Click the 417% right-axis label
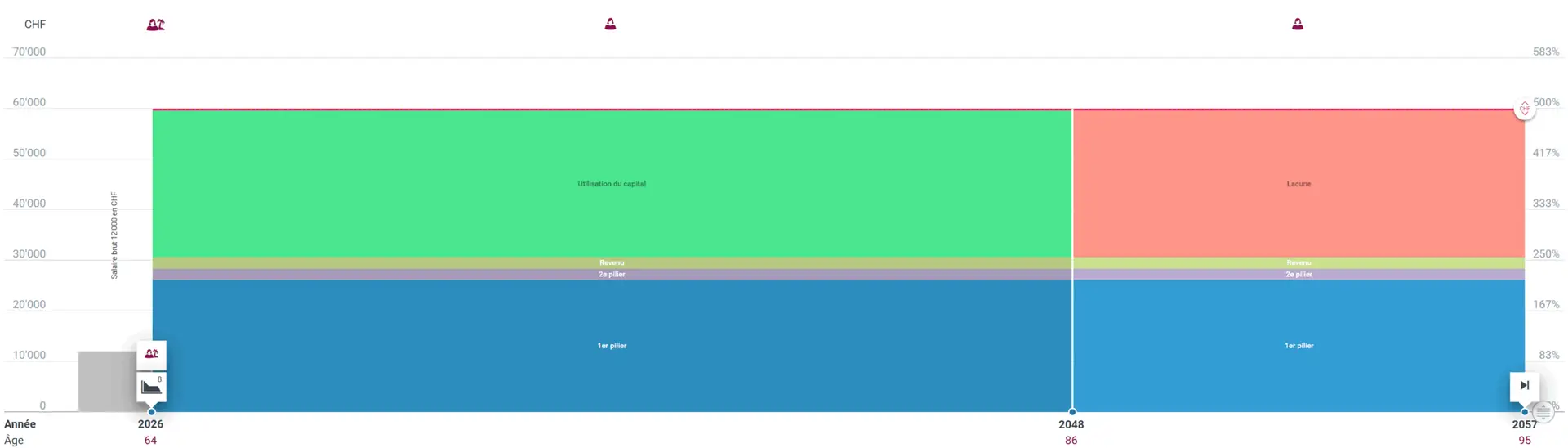The image size is (1568, 448). coord(1546,153)
